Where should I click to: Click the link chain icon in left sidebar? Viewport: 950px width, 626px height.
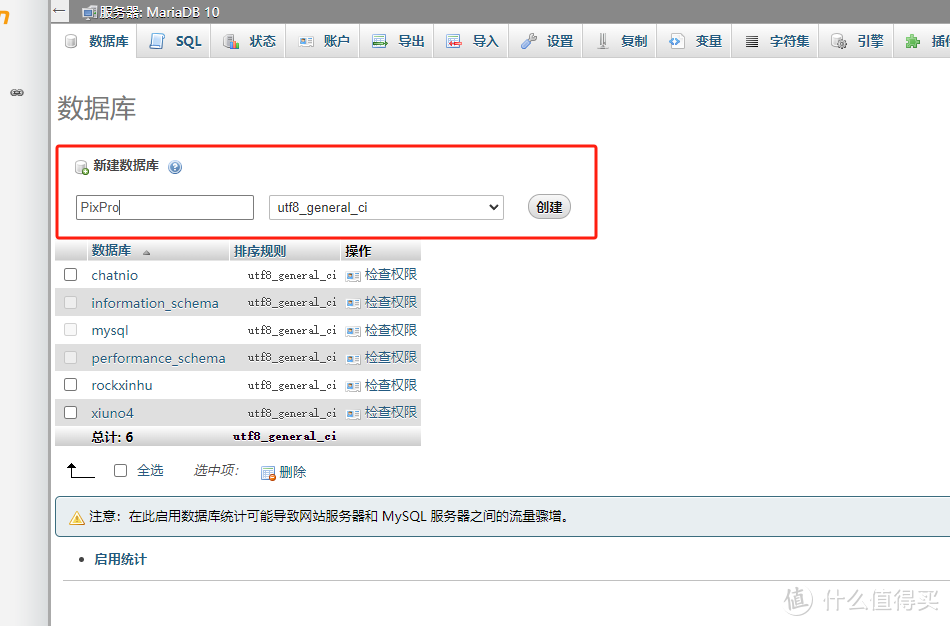[x=17, y=93]
